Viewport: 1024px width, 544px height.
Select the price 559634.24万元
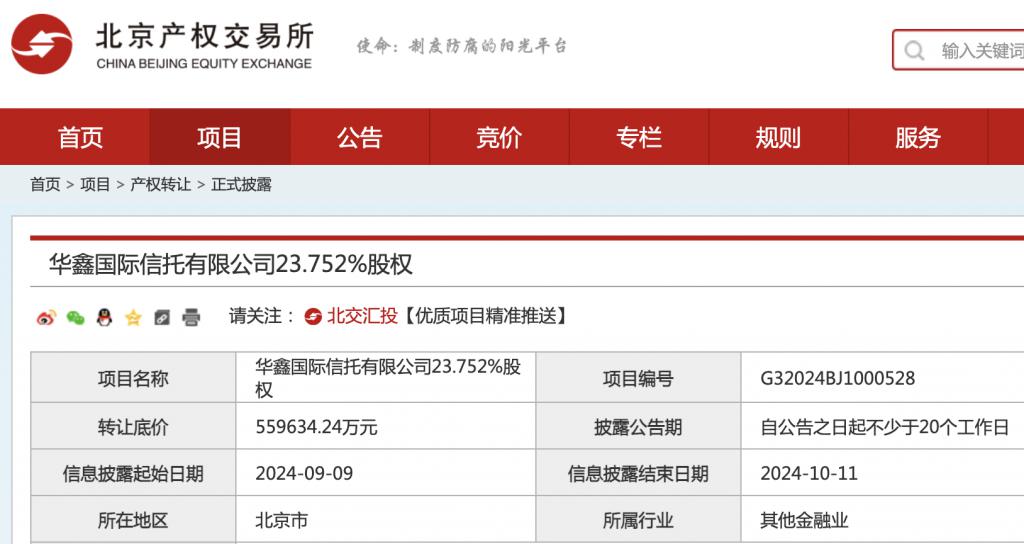coord(316,427)
